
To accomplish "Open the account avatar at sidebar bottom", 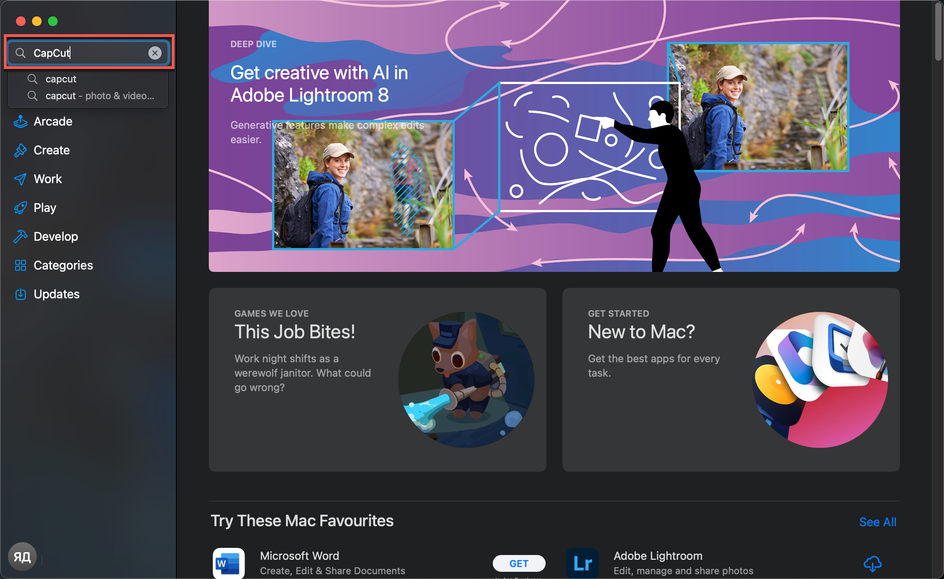I will click(22, 557).
